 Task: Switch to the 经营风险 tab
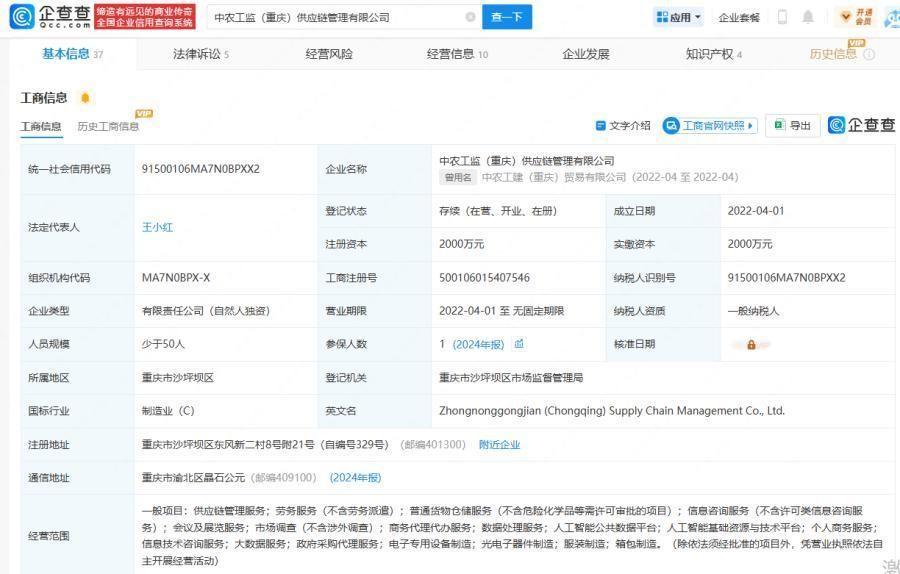[329, 54]
